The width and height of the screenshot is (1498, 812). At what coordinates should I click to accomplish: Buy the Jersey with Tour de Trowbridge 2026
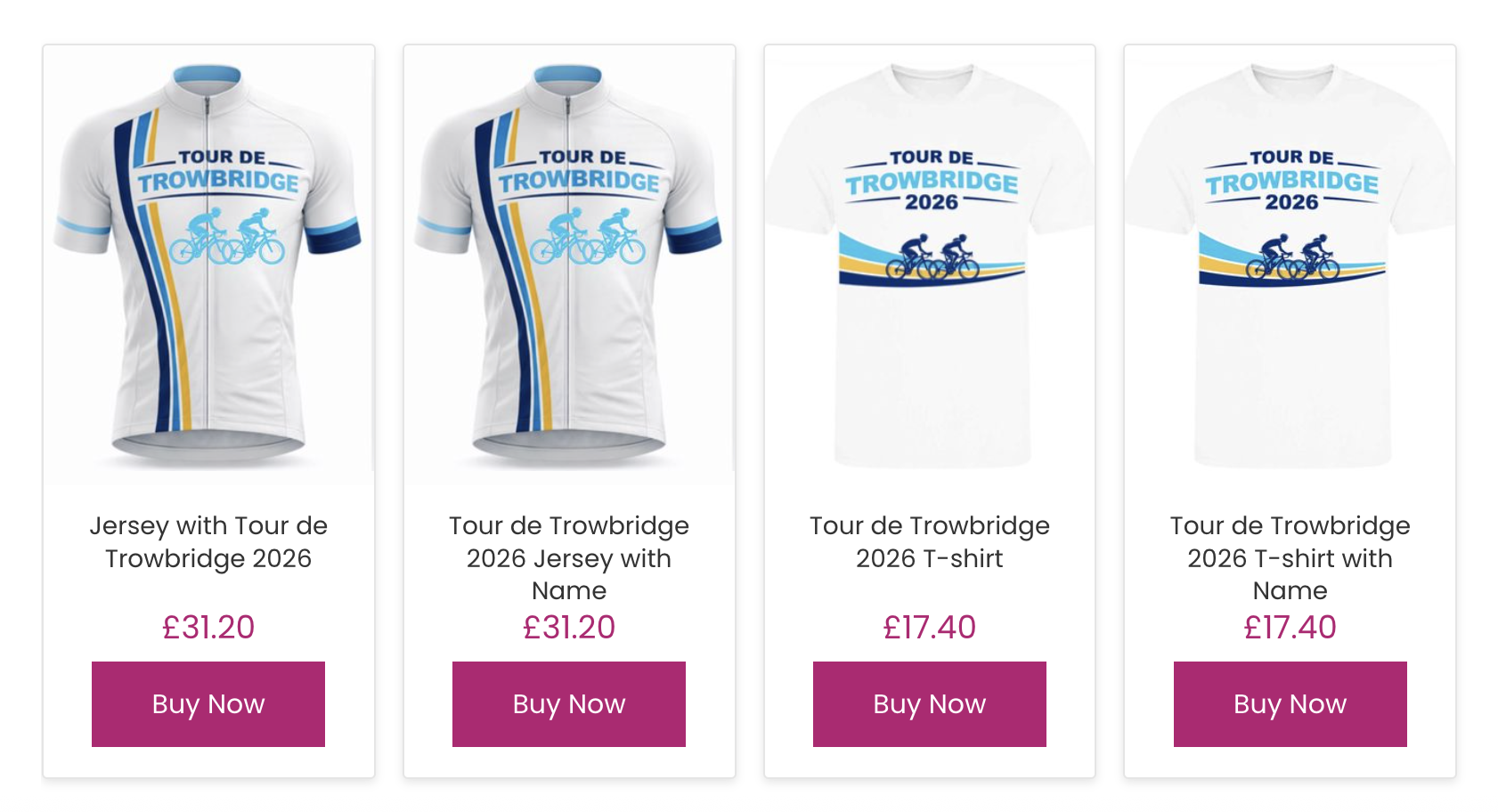(208, 703)
